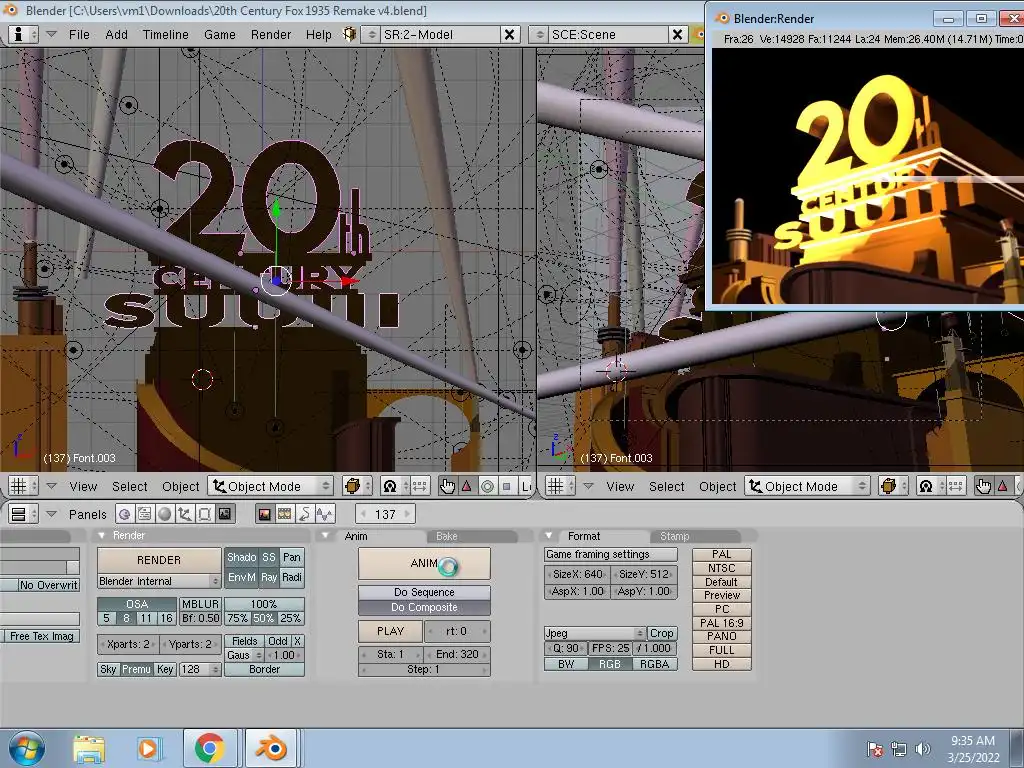
Task: Toggle the SS subsurface scattering option
Action: tap(269, 557)
